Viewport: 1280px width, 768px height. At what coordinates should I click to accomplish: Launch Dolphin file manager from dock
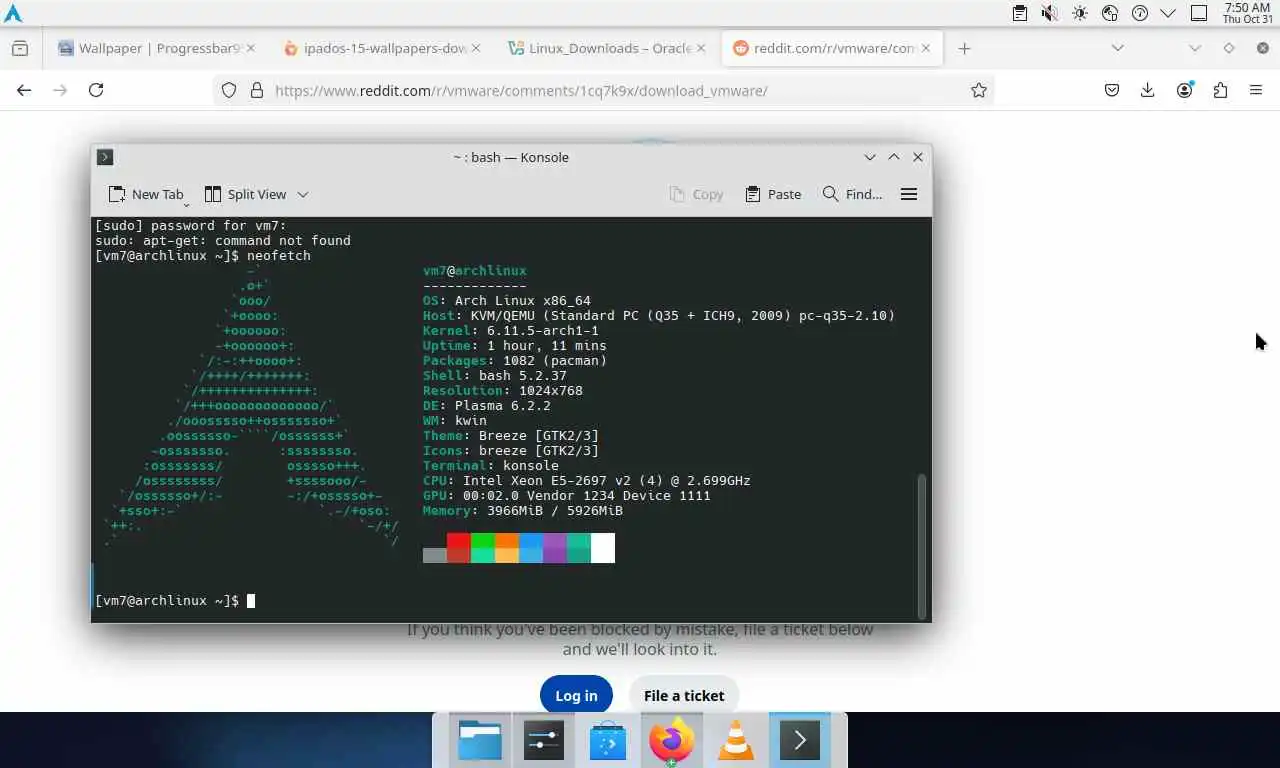(x=480, y=741)
